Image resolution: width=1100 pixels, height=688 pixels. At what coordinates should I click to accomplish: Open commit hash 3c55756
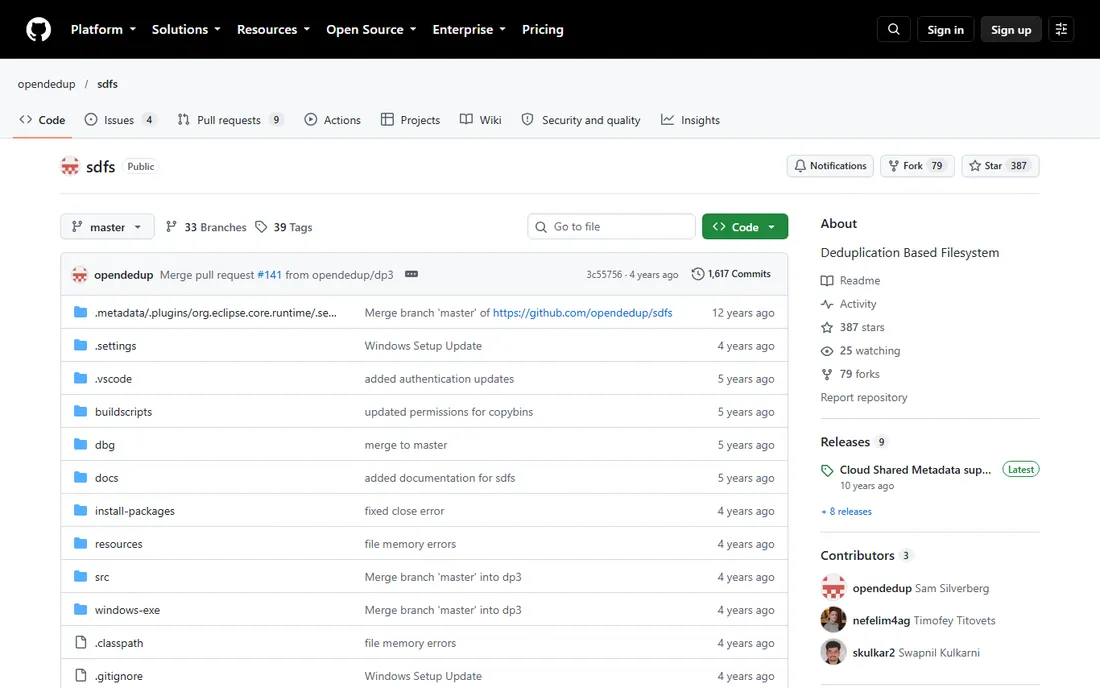click(x=604, y=274)
